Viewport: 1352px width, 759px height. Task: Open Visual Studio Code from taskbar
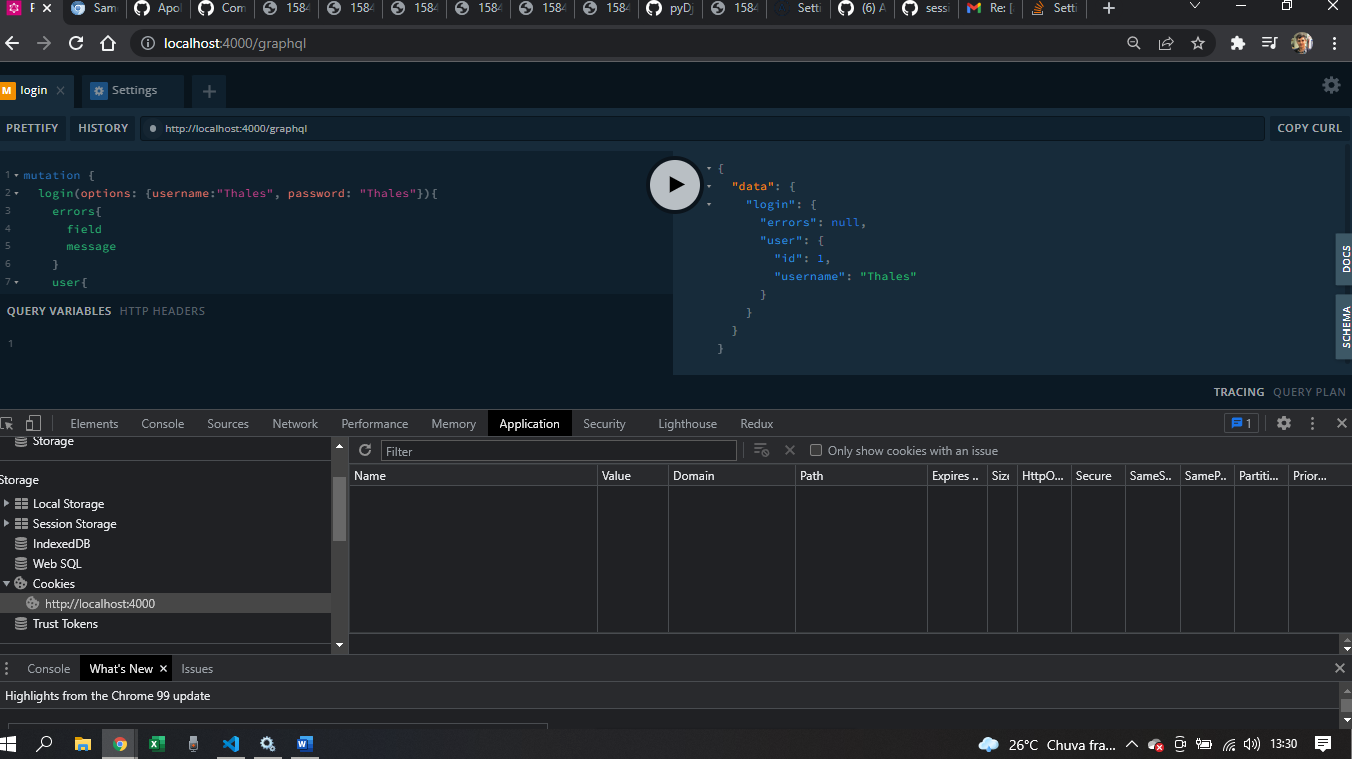click(x=231, y=744)
